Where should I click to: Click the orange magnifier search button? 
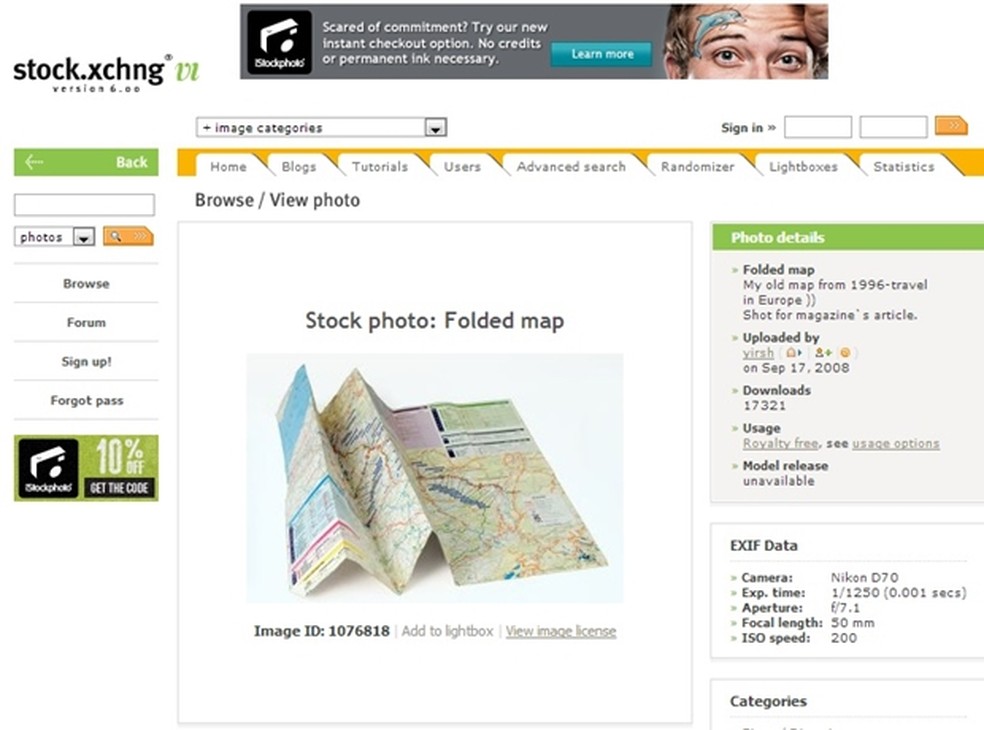(x=128, y=237)
